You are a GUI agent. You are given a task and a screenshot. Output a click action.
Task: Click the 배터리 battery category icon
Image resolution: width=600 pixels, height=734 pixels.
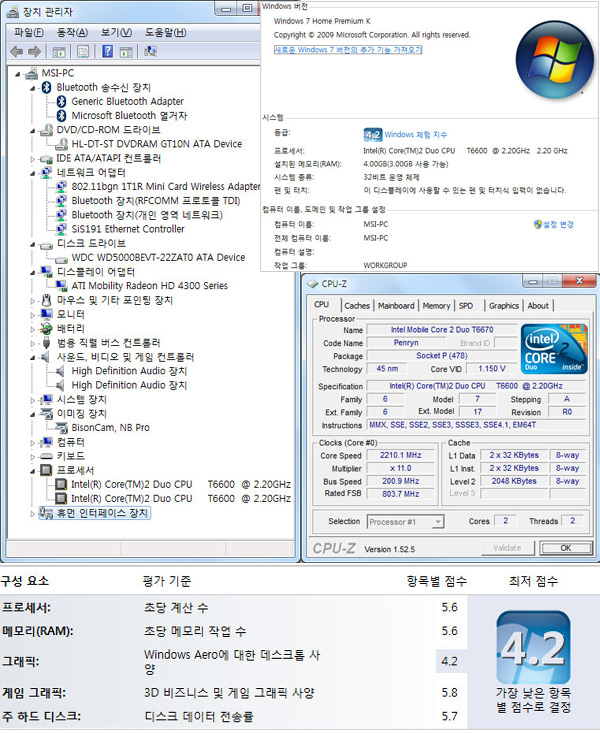coord(46,329)
